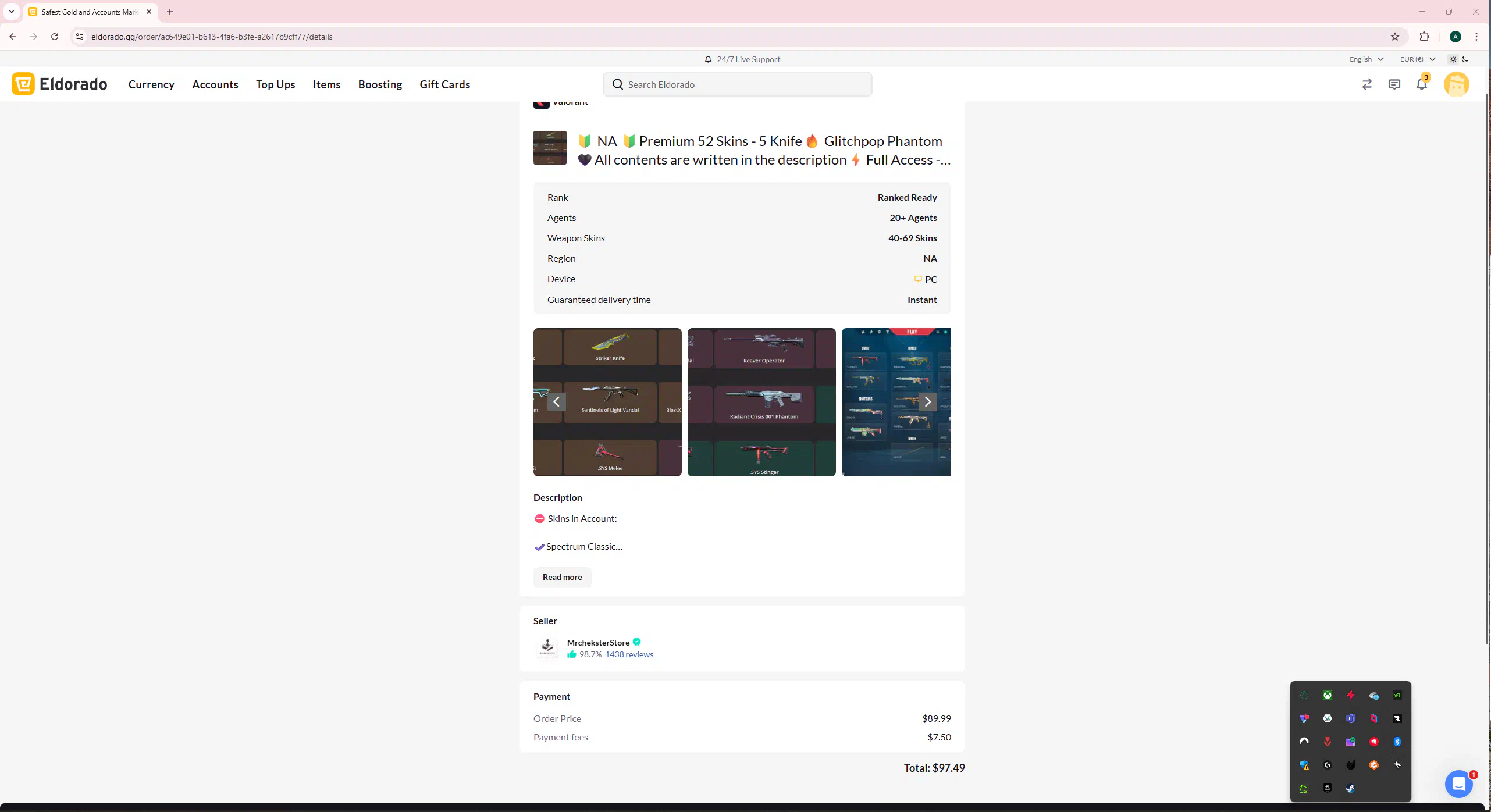Open the Bluetooth tray icon
Image resolution: width=1491 pixels, height=812 pixels.
tap(1397, 742)
